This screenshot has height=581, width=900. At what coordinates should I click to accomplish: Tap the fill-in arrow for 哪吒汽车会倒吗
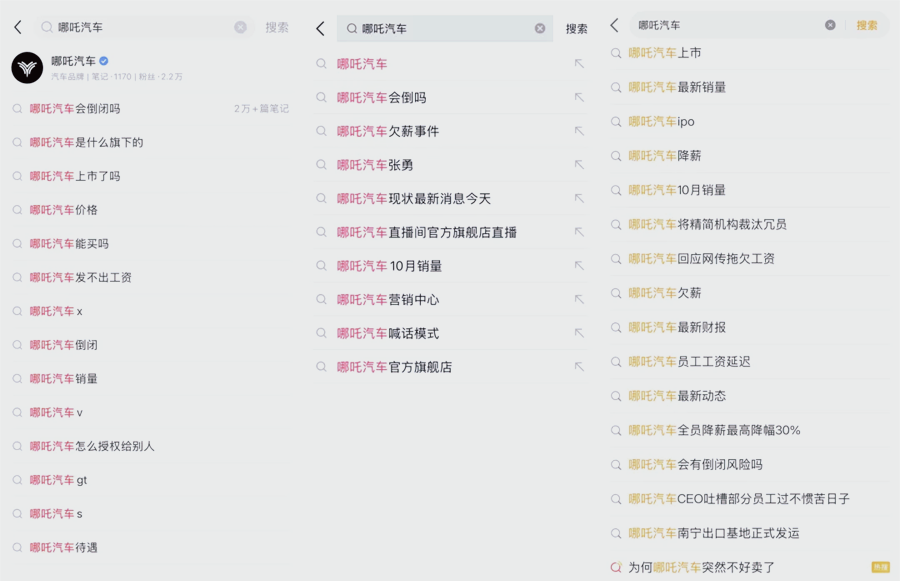point(579,98)
